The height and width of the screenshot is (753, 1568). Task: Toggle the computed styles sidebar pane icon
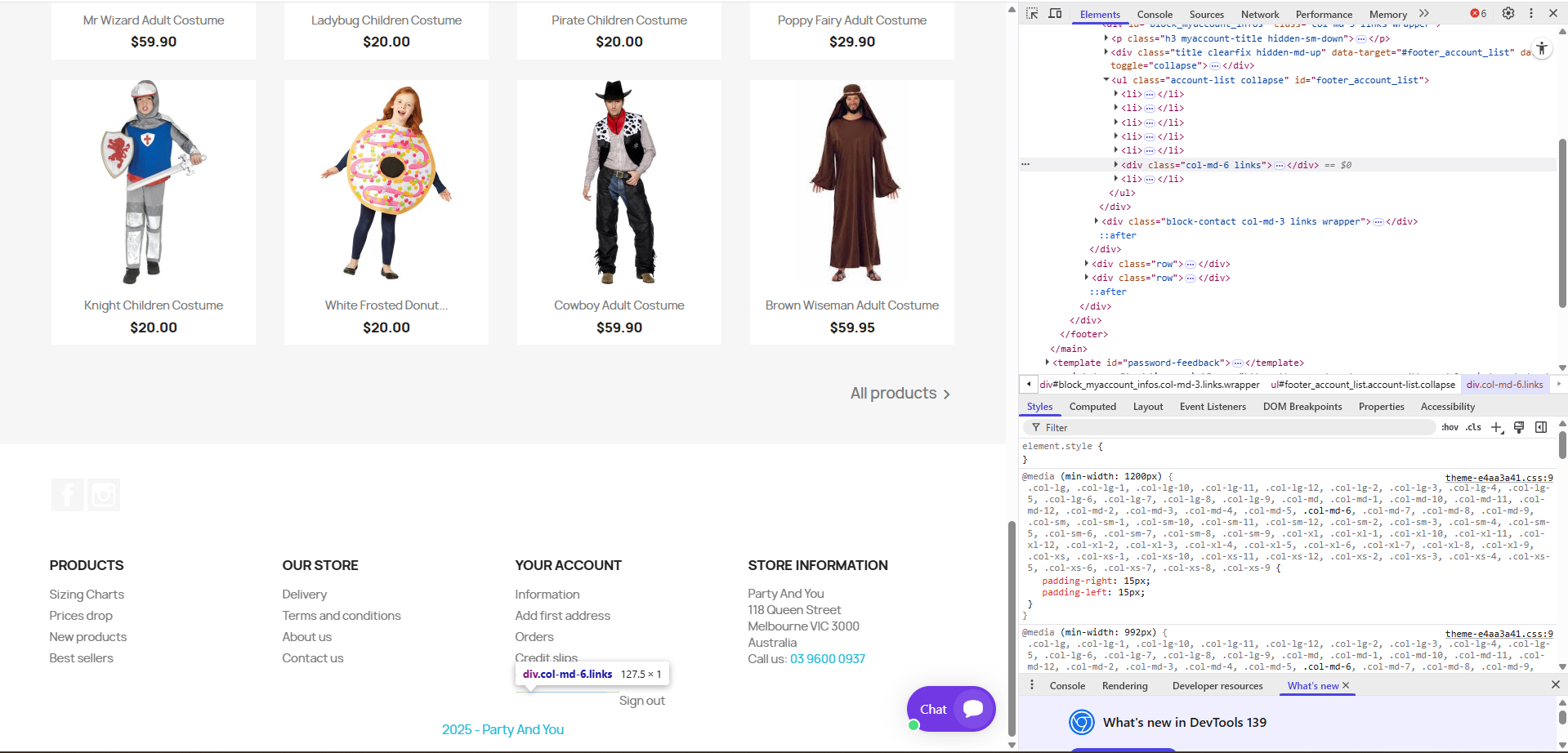(x=1541, y=427)
